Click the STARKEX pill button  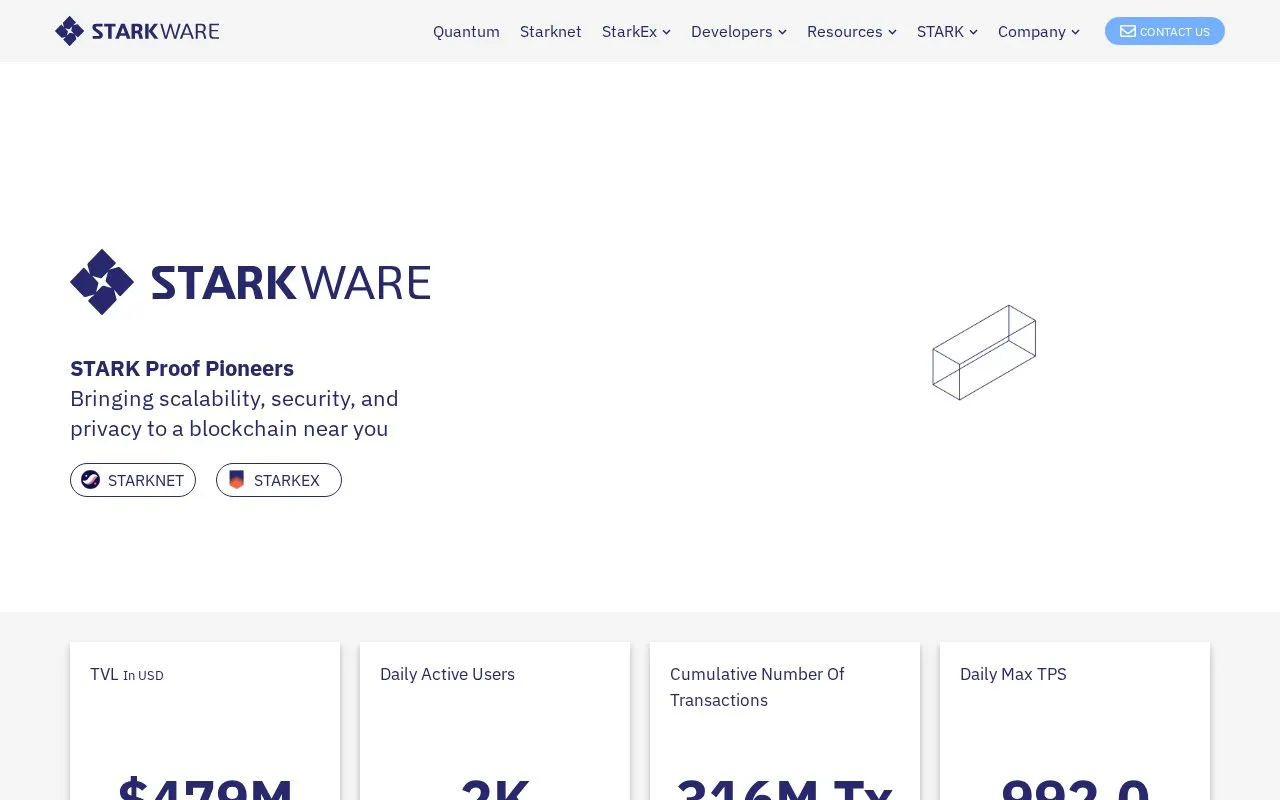point(279,480)
